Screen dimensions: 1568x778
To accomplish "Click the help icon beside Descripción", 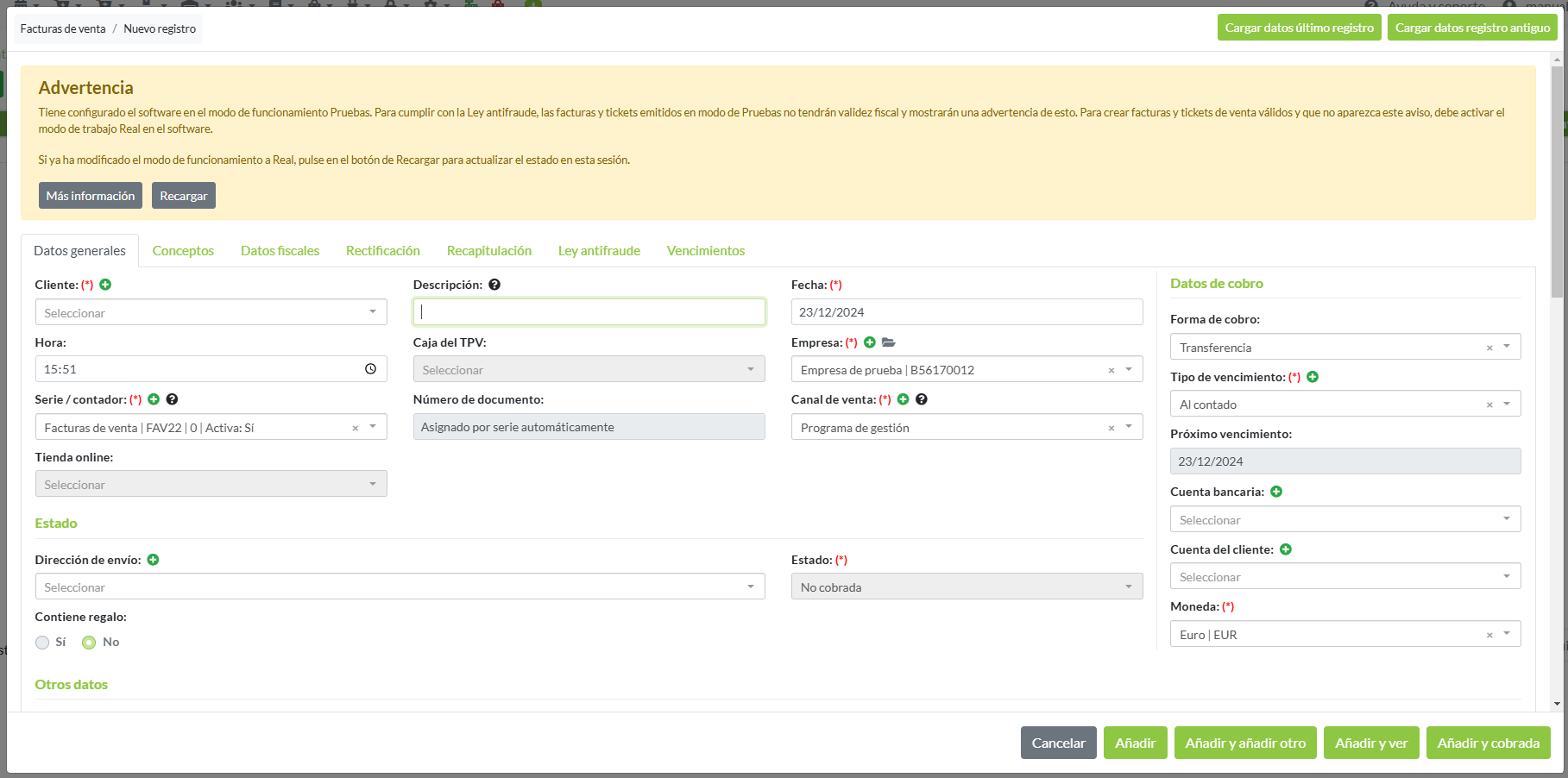I will pyautogui.click(x=494, y=285).
